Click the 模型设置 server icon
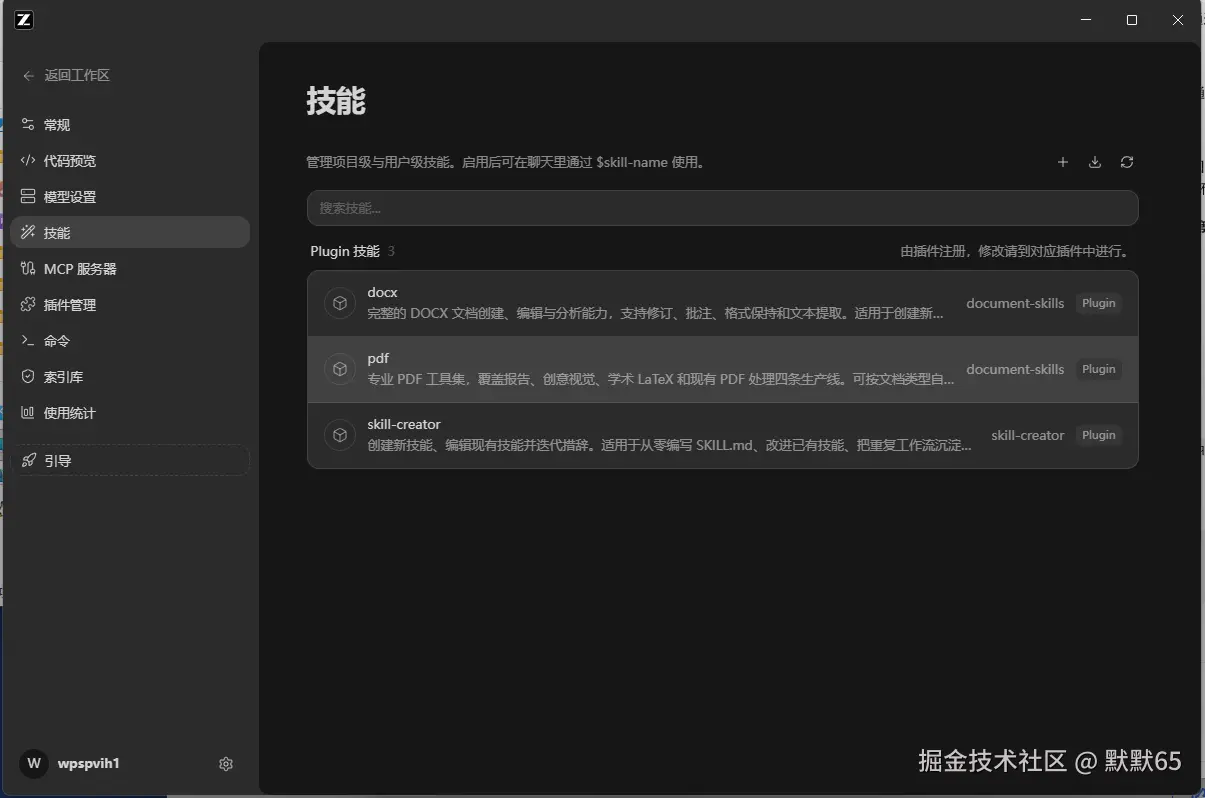Image resolution: width=1205 pixels, height=798 pixels. point(28,197)
